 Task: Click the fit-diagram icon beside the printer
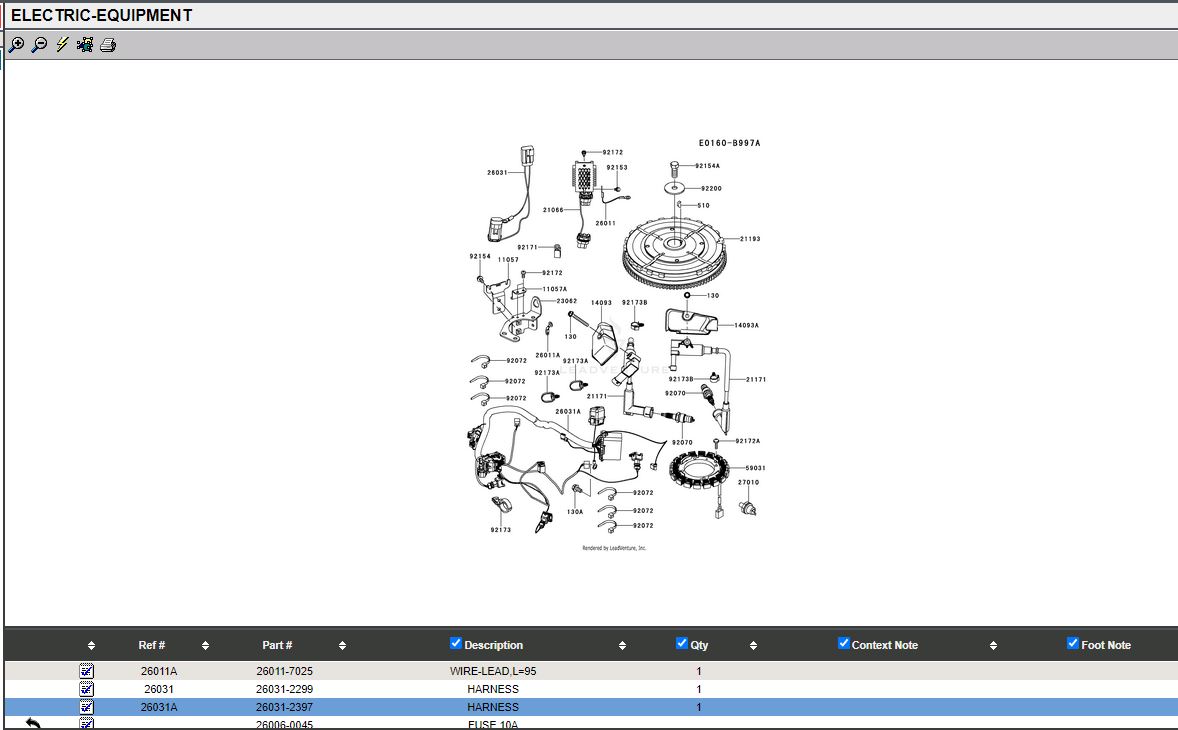[x=85, y=45]
